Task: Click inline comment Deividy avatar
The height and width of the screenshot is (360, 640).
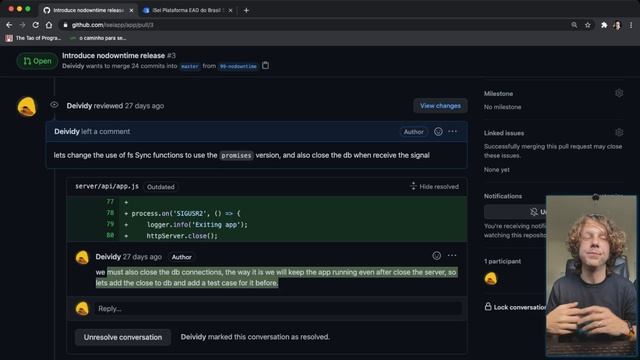Action: [82, 258]
